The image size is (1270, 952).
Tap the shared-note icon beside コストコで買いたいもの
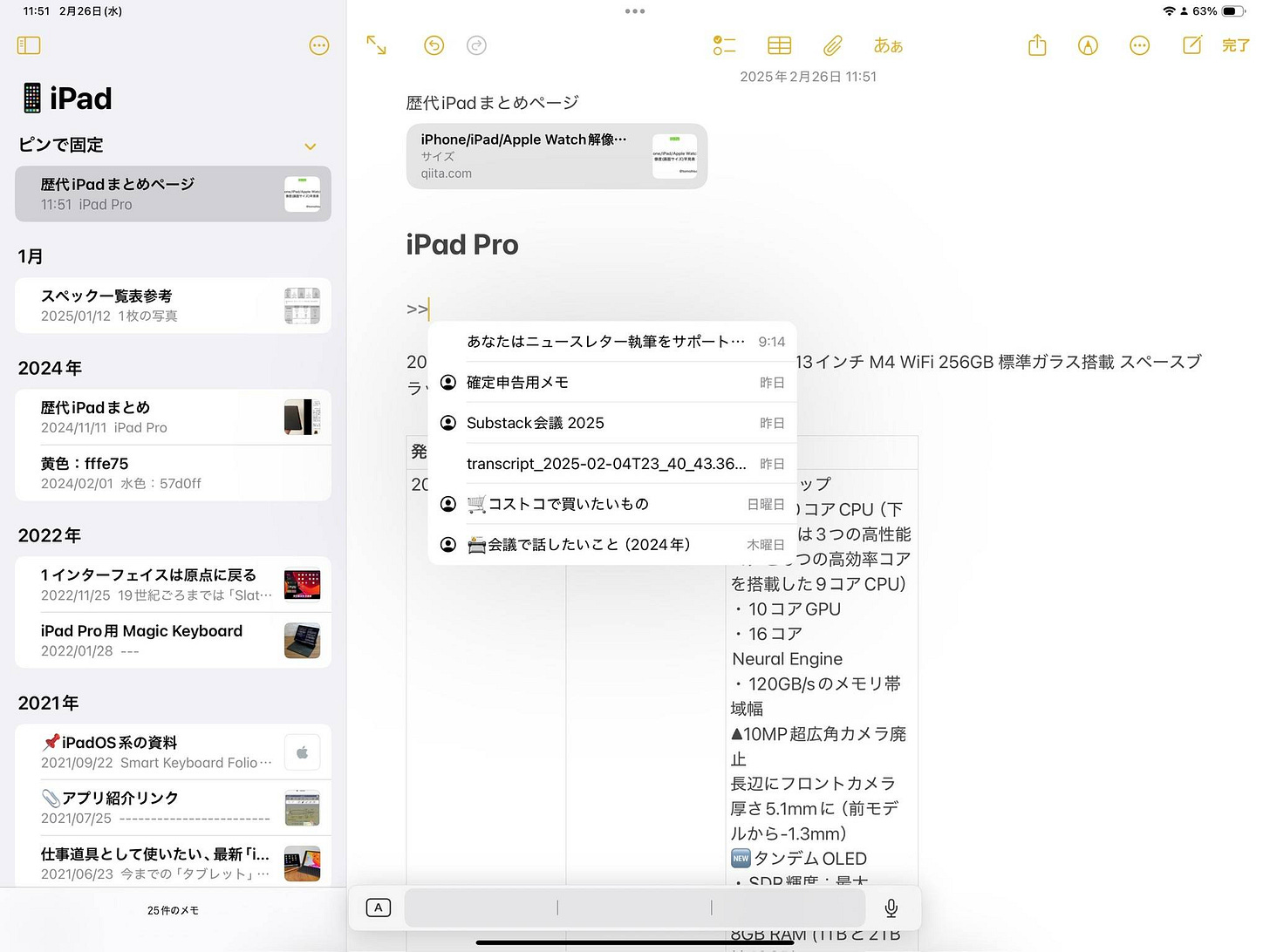coord(448,504)
